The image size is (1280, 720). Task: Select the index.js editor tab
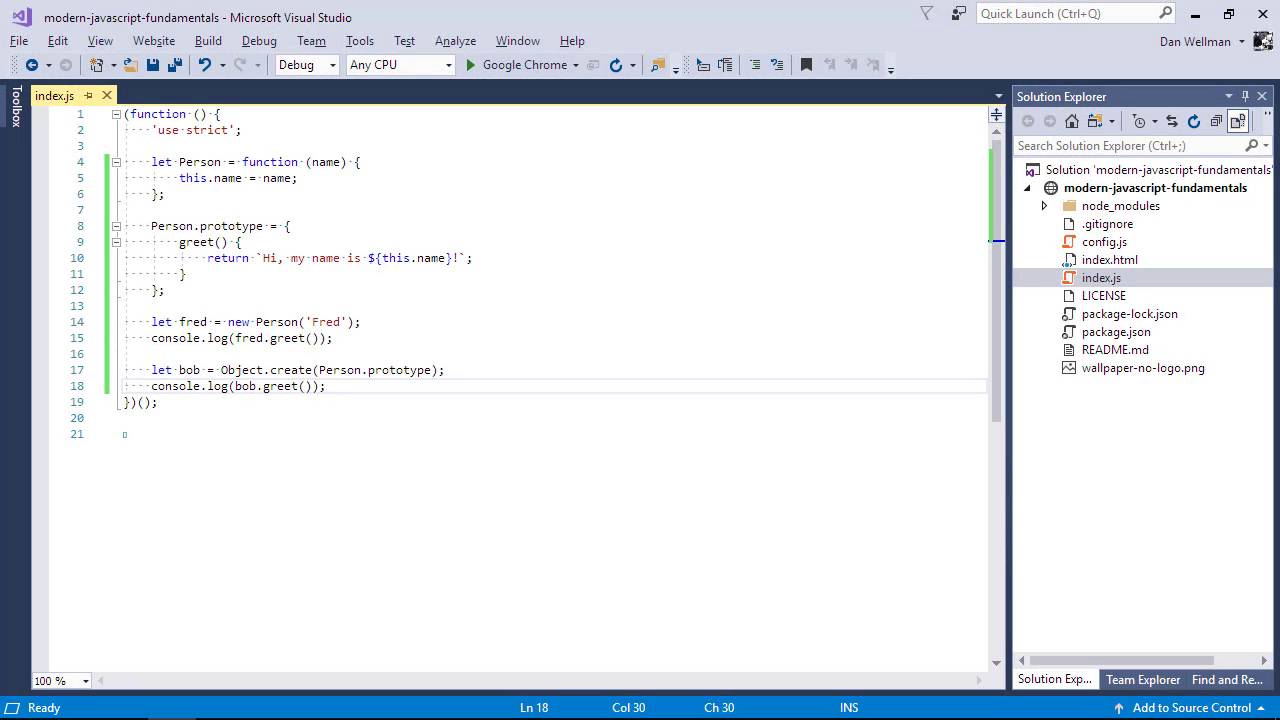(x=54, y=96)
